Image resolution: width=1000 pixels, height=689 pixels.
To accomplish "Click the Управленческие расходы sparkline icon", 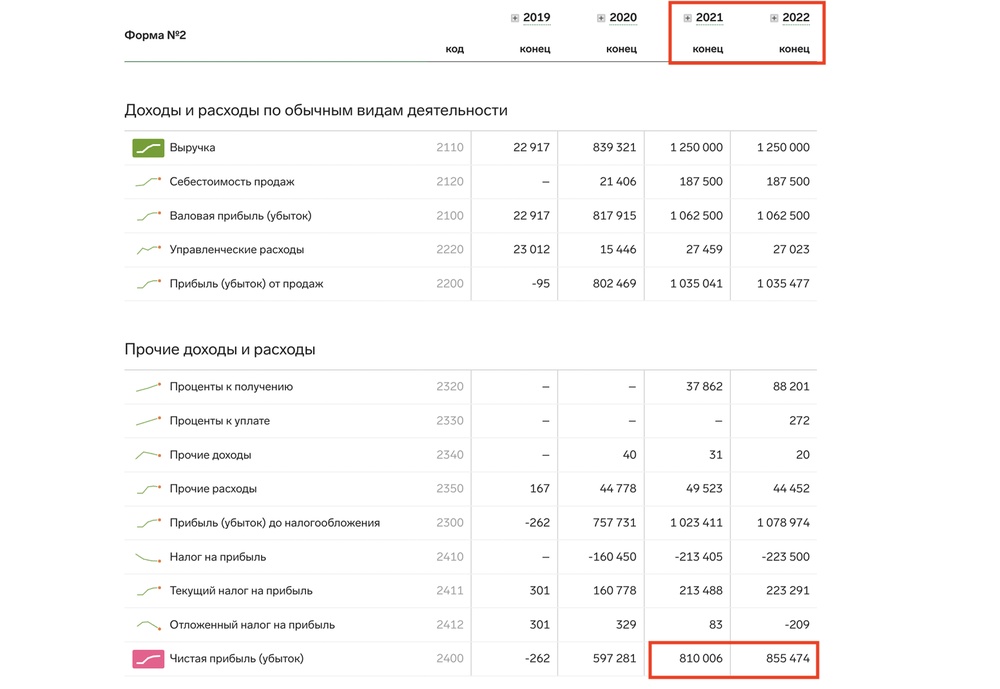I will click(148, 250).
